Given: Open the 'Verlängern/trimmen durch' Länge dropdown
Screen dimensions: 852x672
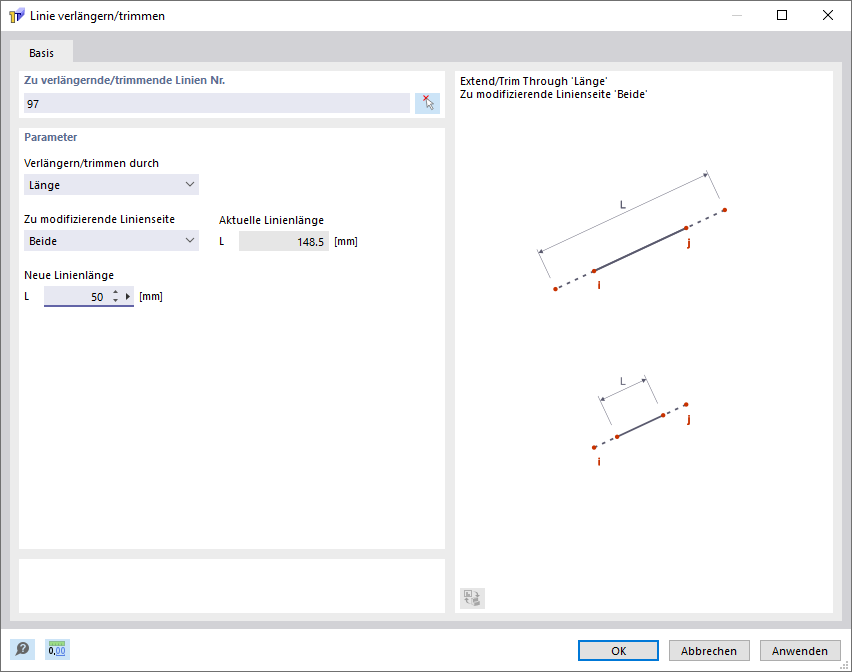Looking at the screenshot, I should pyautogui.click(x=111, y=185).
